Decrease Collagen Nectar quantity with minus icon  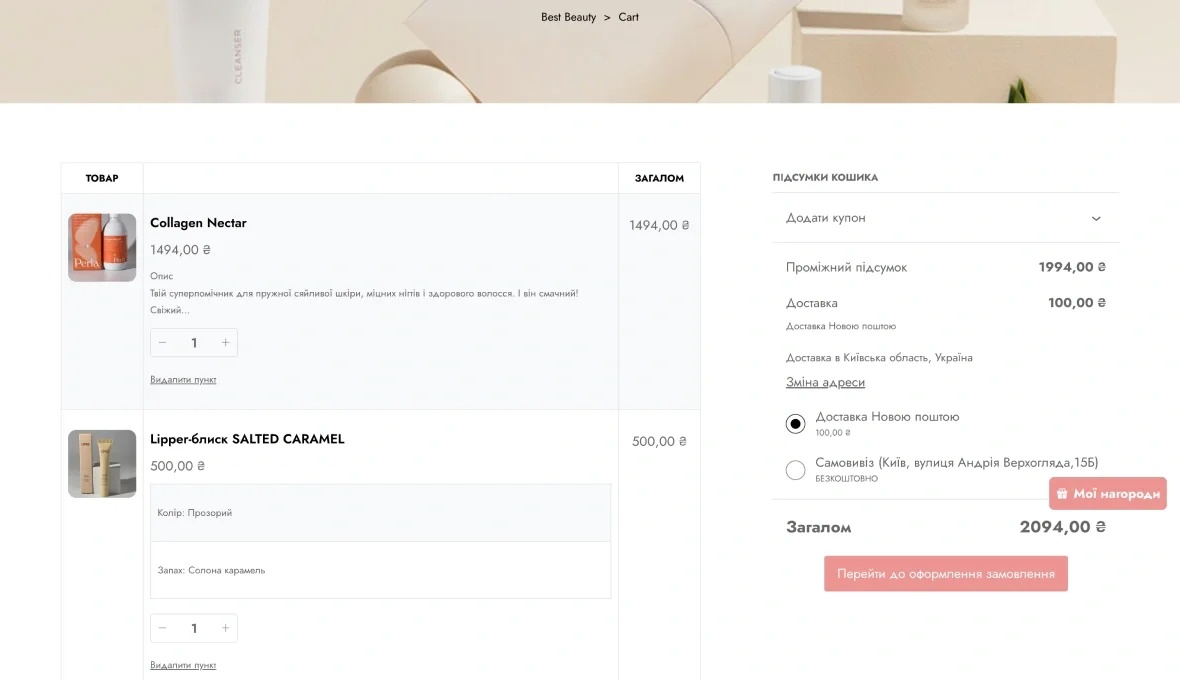point(163,343)
